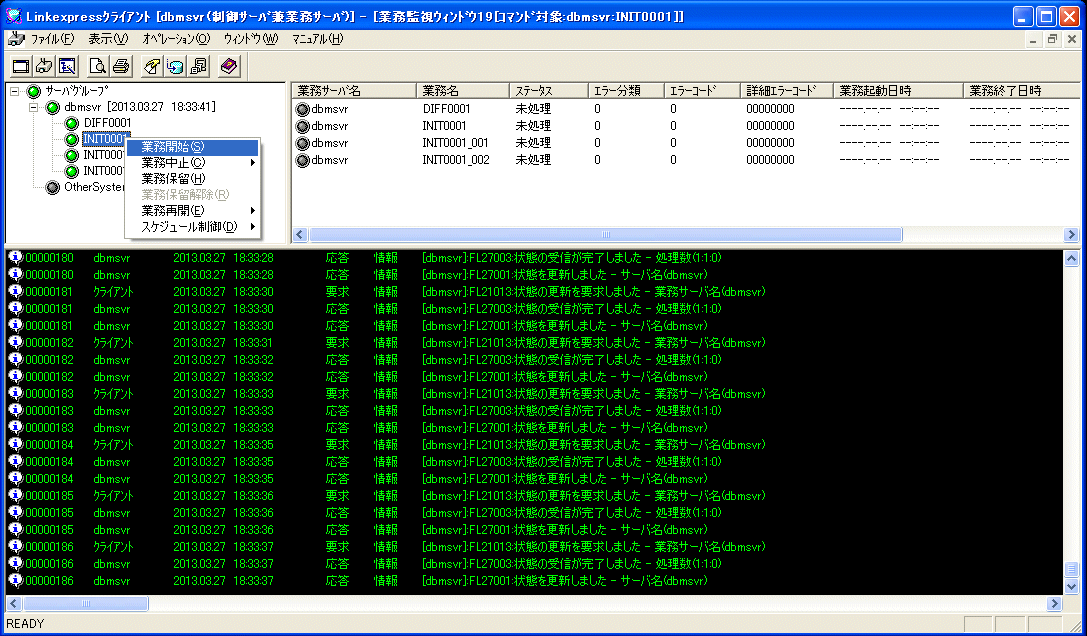The width and height of the screenshot is (1087, 636).
Task: Click grey status icon in the INIT0001 table row
Action: click(302, 126)
